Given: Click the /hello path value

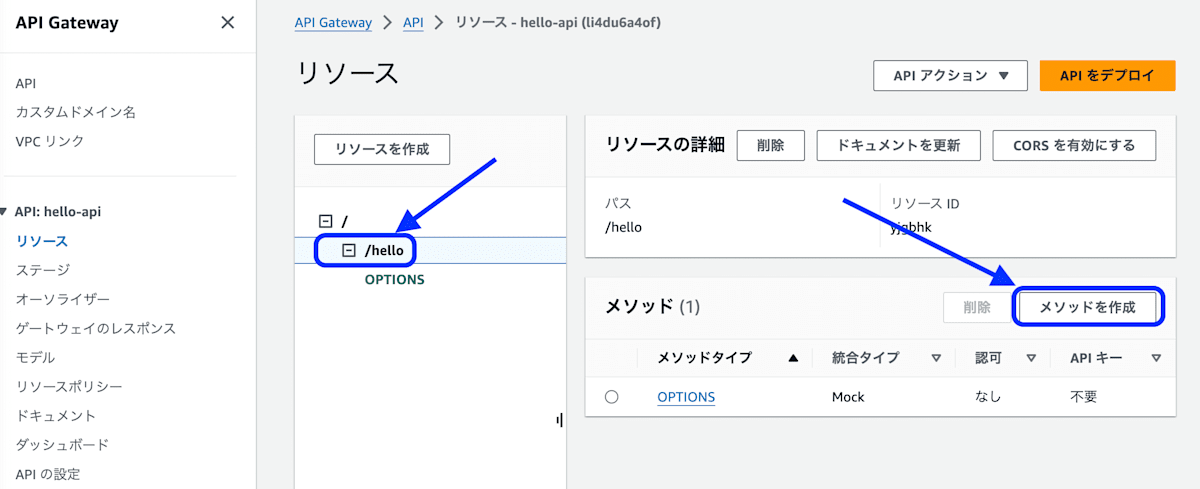Looking at the screenshot, I should (x=624, y=227).
